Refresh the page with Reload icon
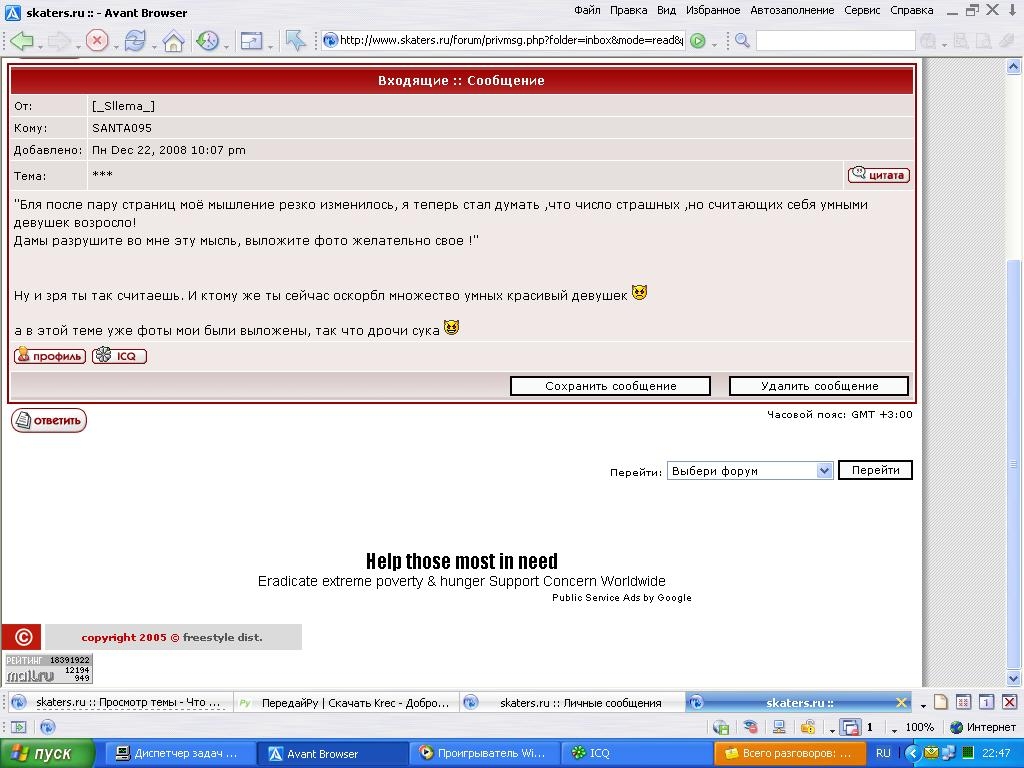This screenshot has width=1024, height=768. point(134,41)
